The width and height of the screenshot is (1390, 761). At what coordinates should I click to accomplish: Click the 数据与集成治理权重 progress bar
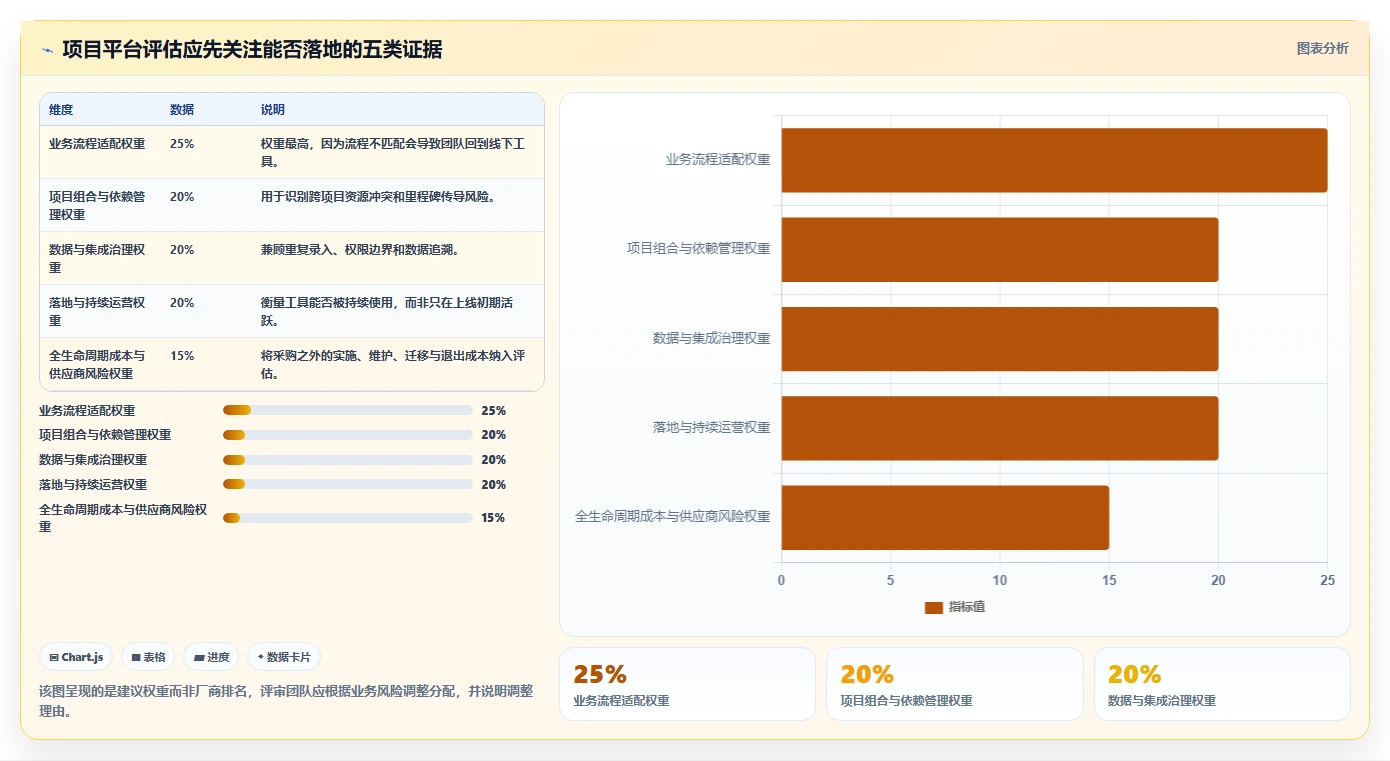click(x=348, y=460)
